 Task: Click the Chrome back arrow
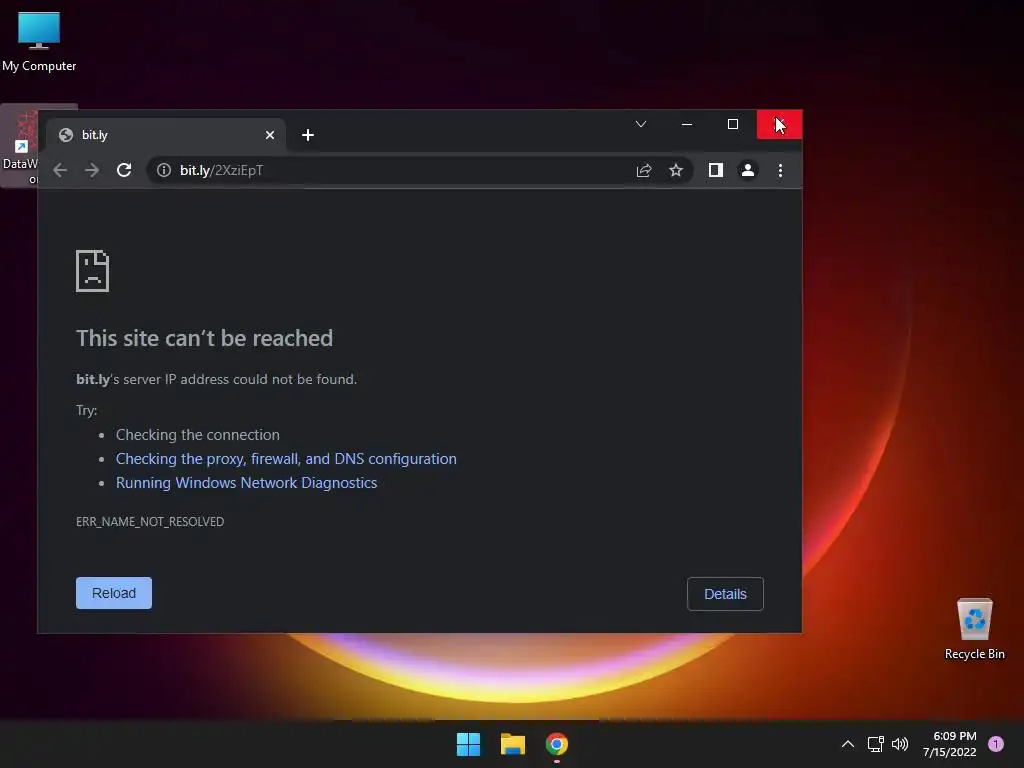(60, 170)
